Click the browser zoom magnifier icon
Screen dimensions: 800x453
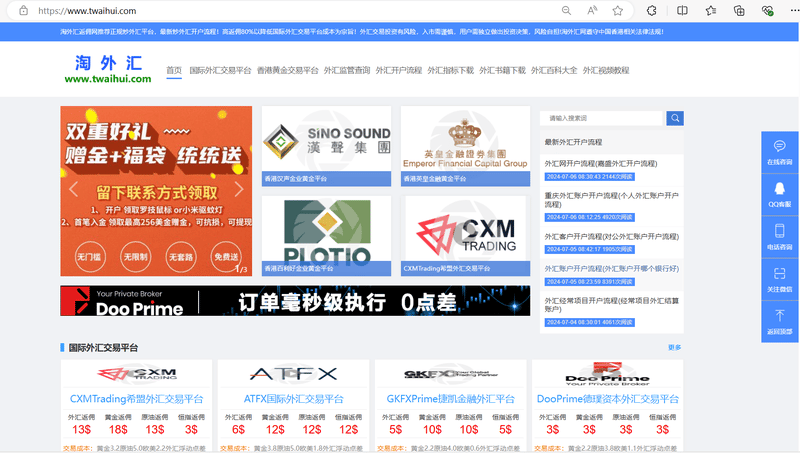click(566, 11)
